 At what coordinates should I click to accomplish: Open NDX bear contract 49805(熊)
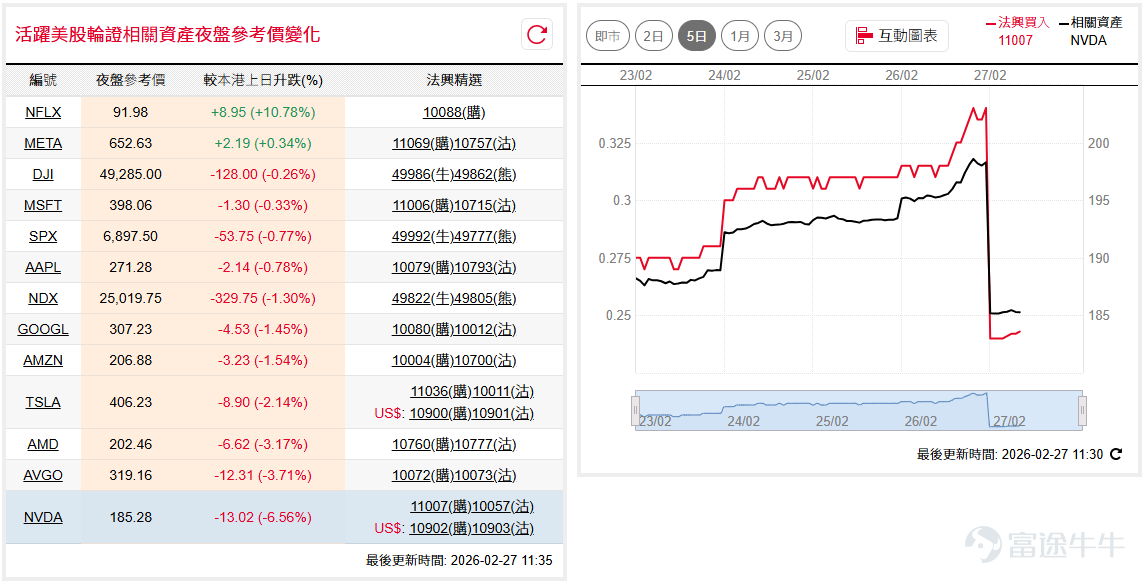point(485,299)
